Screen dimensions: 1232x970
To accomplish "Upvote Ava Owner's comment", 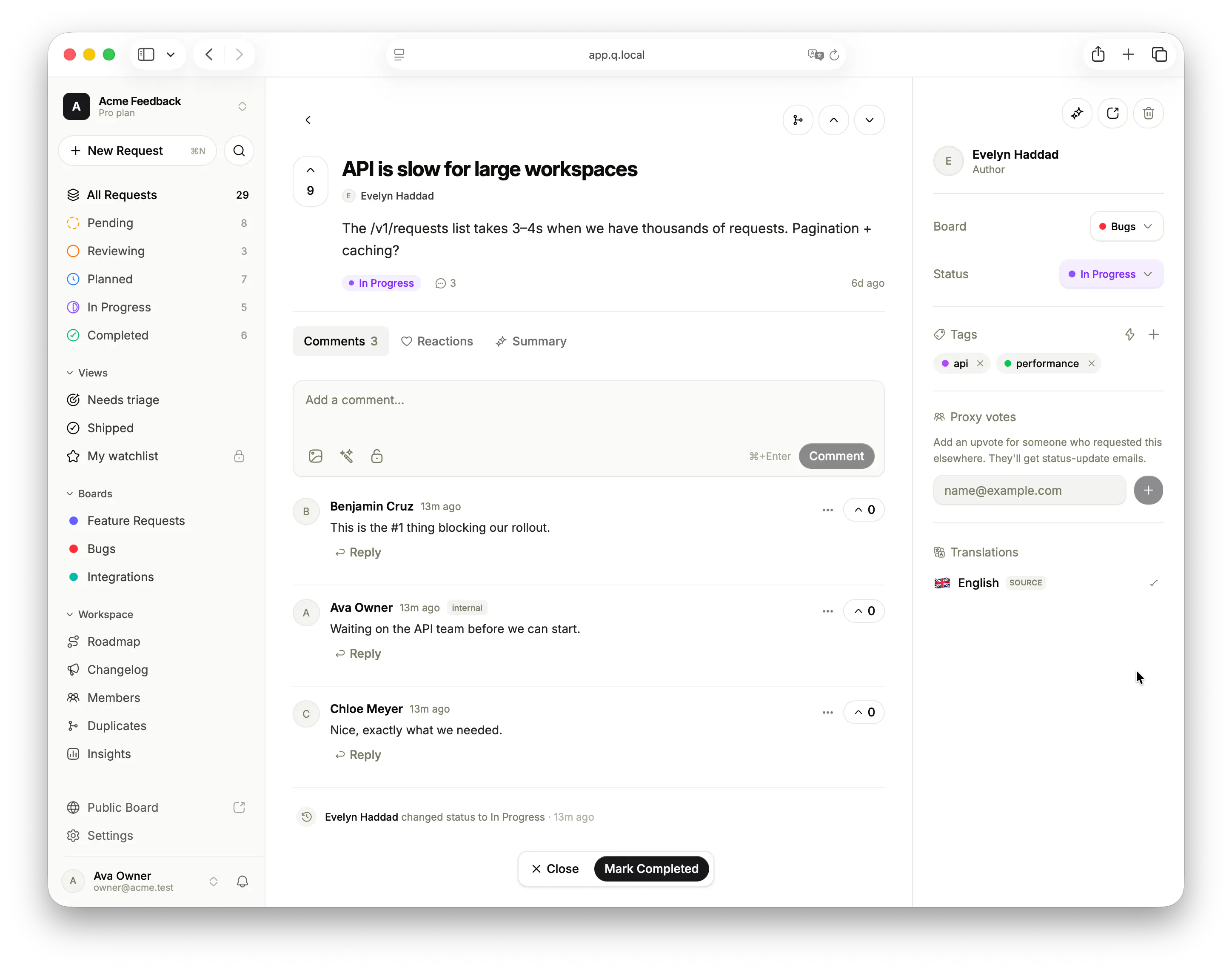I will (x=864, y=611).
